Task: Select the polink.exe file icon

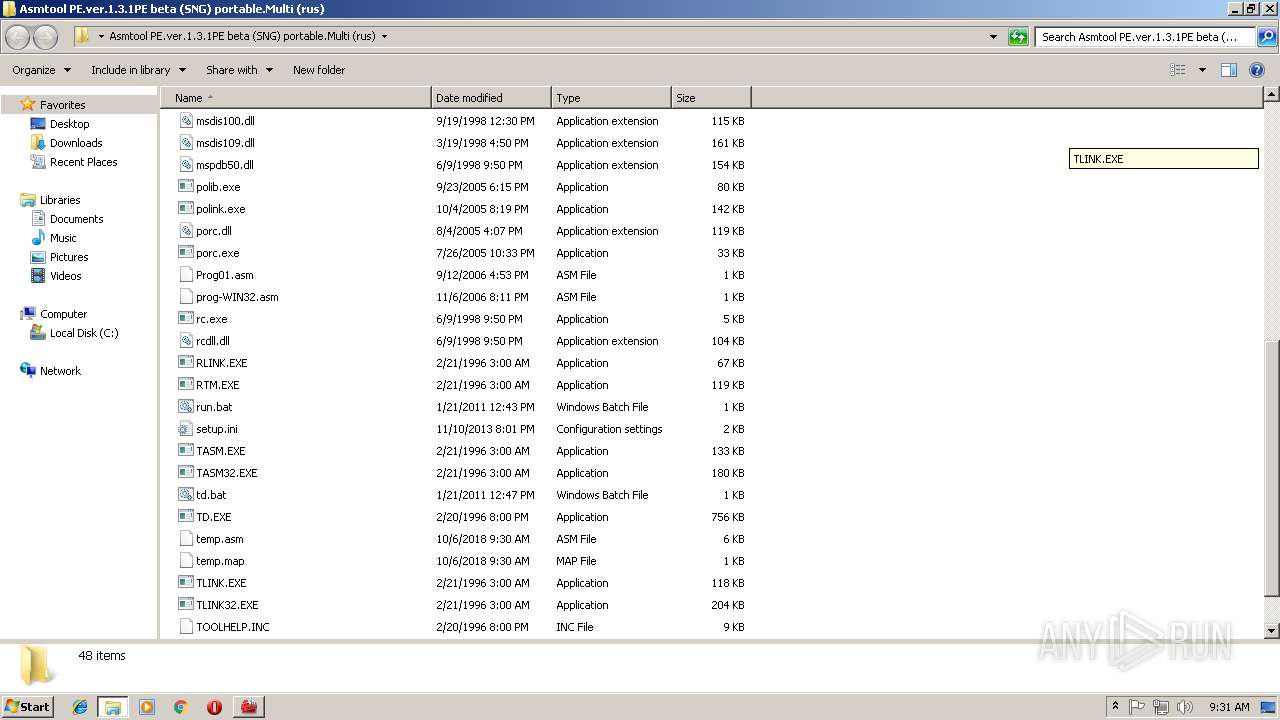Action: 185,208
